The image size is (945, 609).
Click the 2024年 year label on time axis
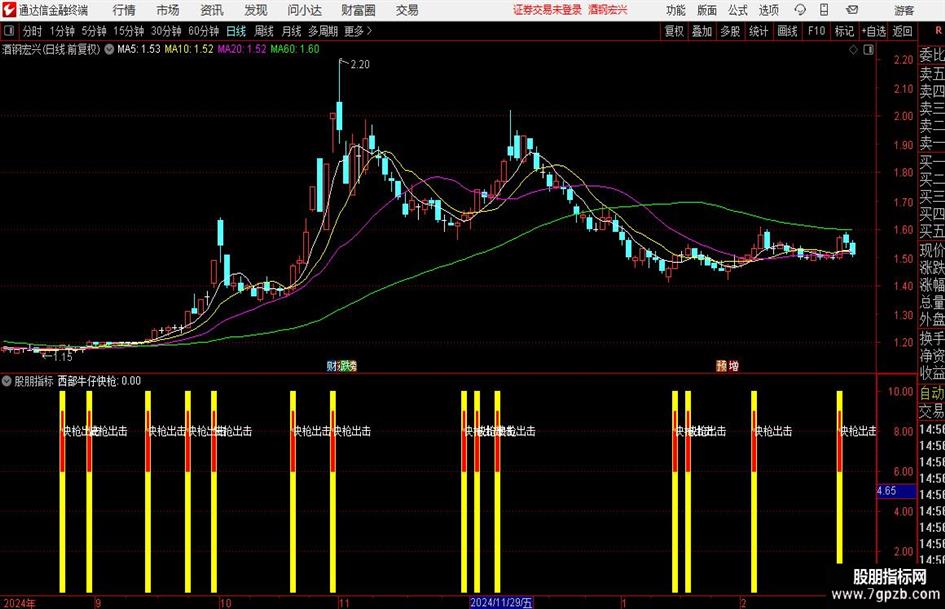tap(19, 603)
